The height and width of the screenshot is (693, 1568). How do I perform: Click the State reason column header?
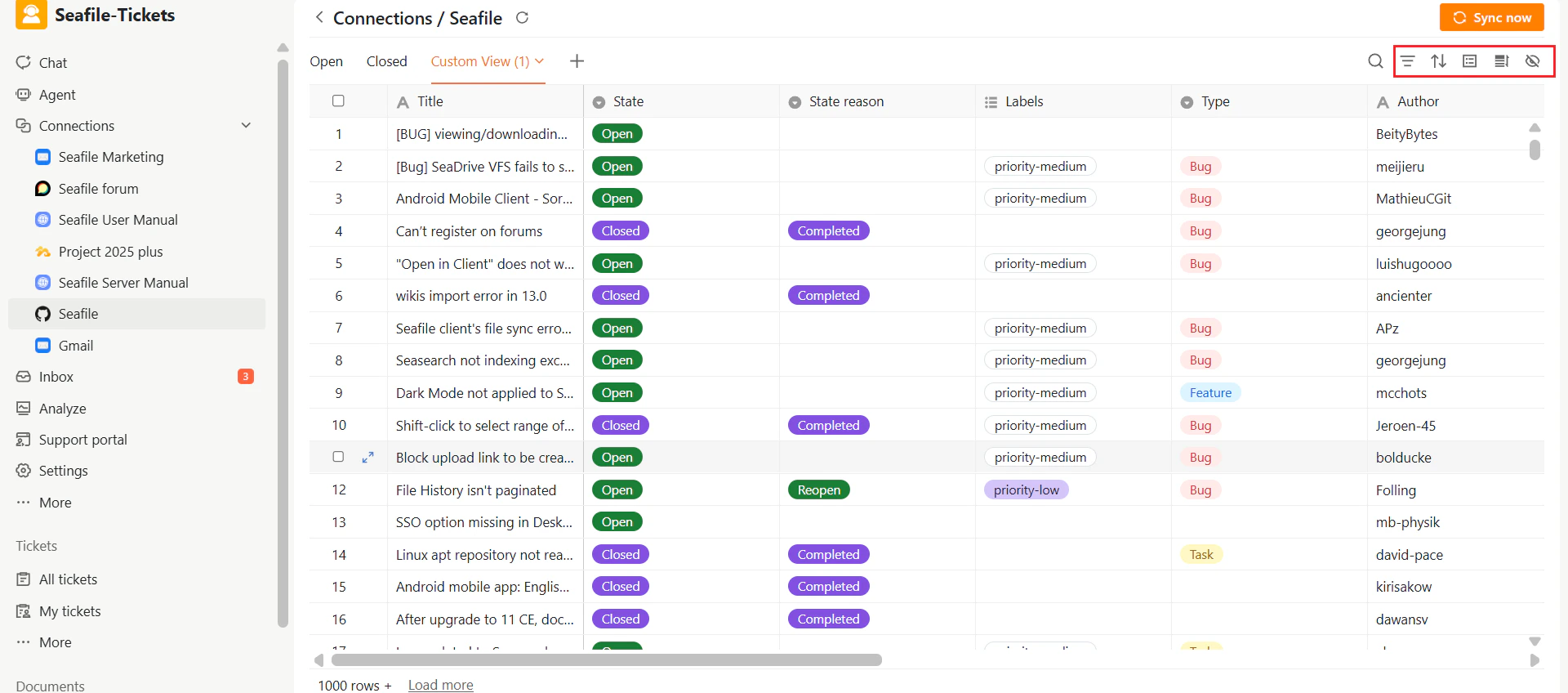[x=877, y=101]
